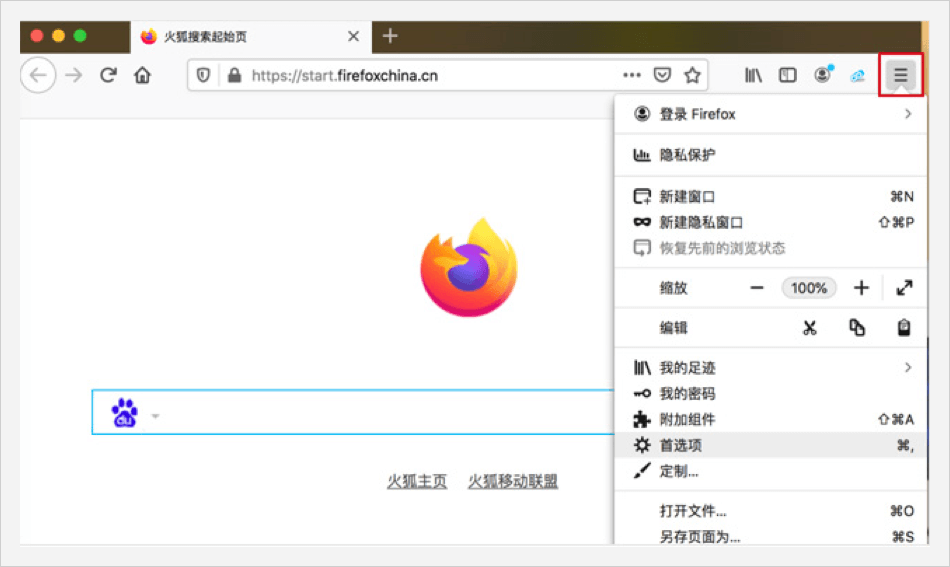Open the Library toolbar icon
The image size is (950, 567).
click(x=753, y=75)
